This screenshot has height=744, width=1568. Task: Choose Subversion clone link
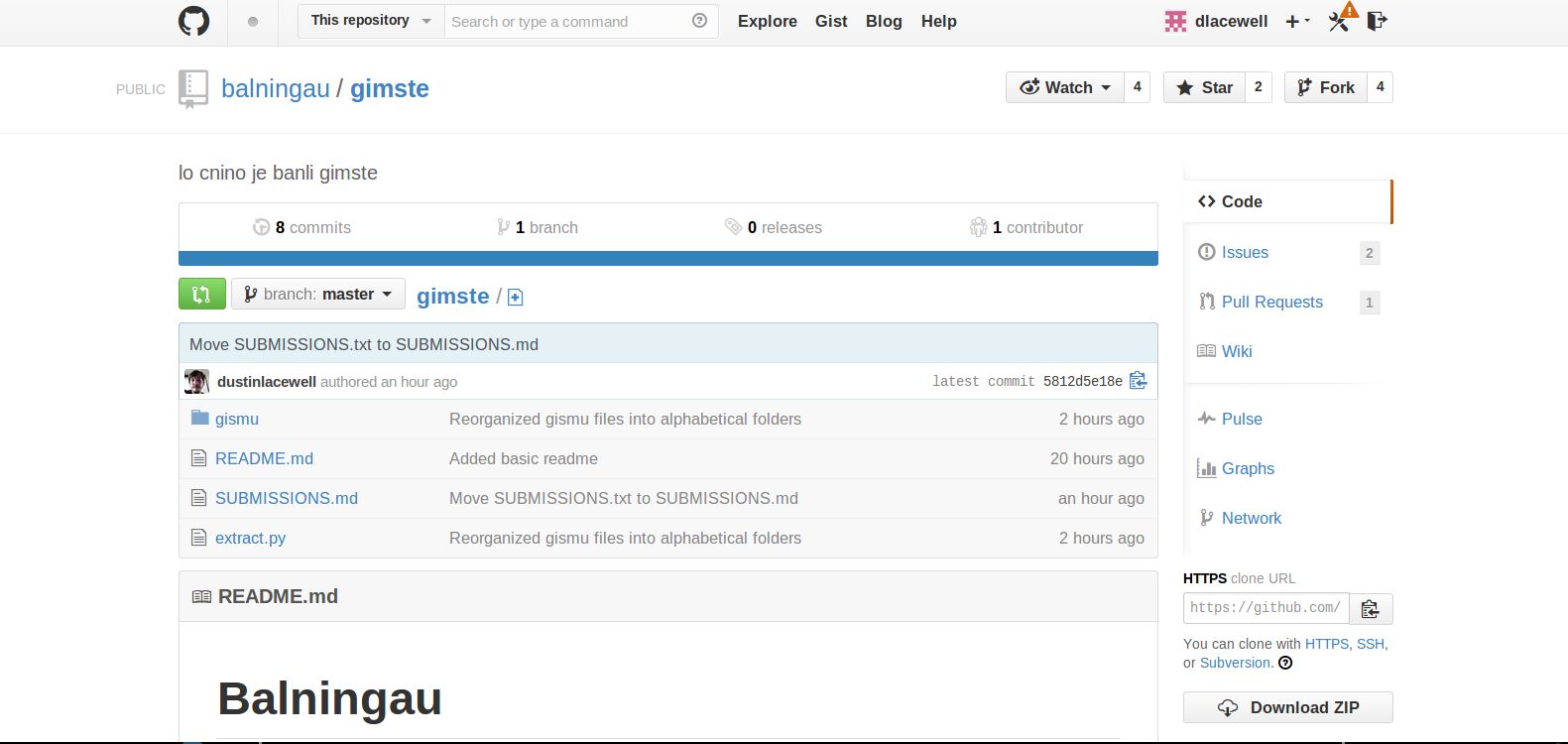(x=1235, y=663)
